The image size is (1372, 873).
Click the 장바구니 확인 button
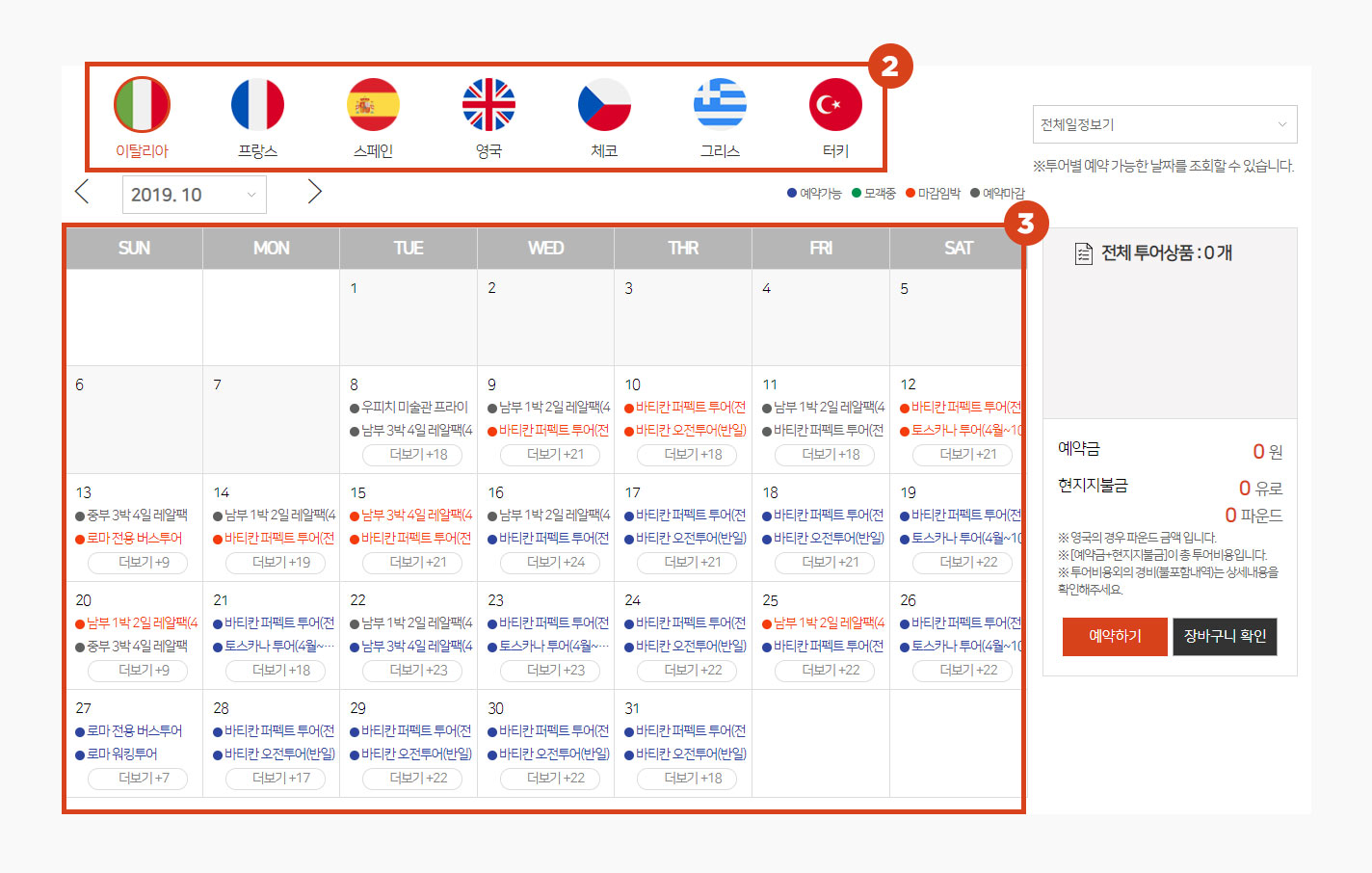(1225, 636)
